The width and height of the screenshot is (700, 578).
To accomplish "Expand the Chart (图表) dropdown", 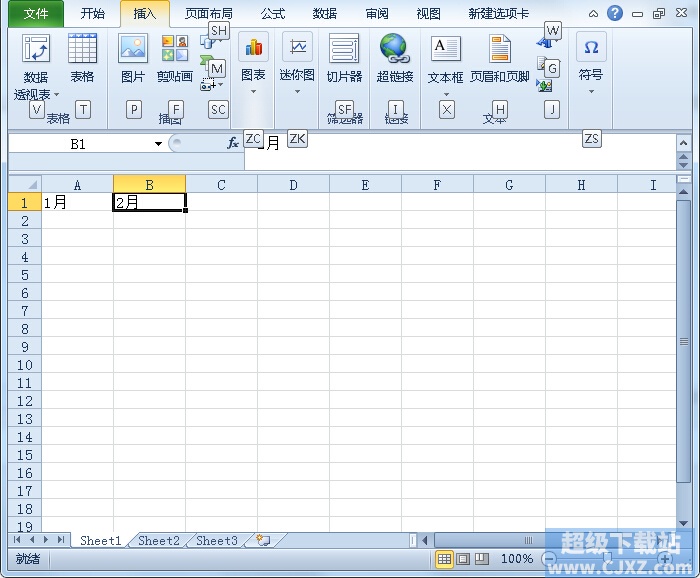I will (253, 91).
